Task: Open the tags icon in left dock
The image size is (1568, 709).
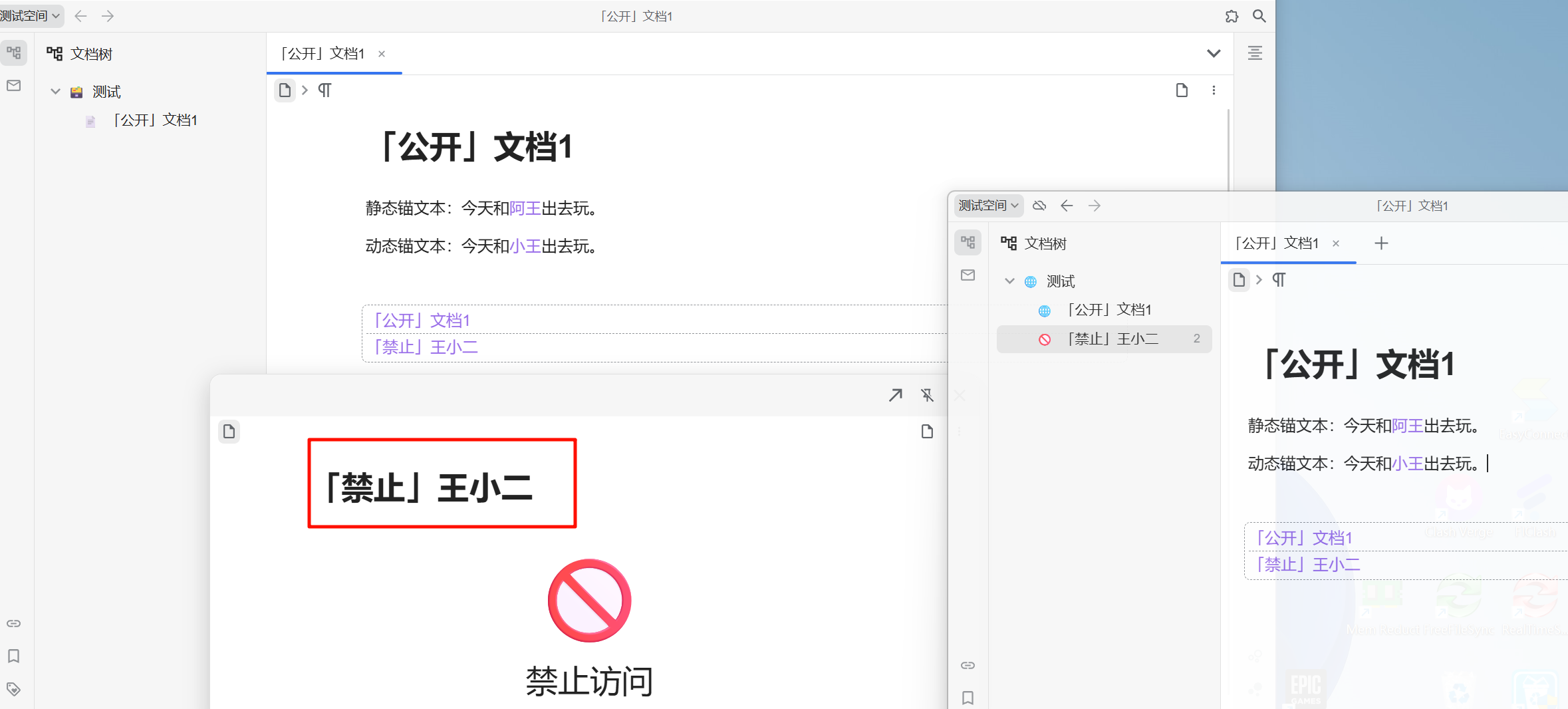Action: coord(14,689)
